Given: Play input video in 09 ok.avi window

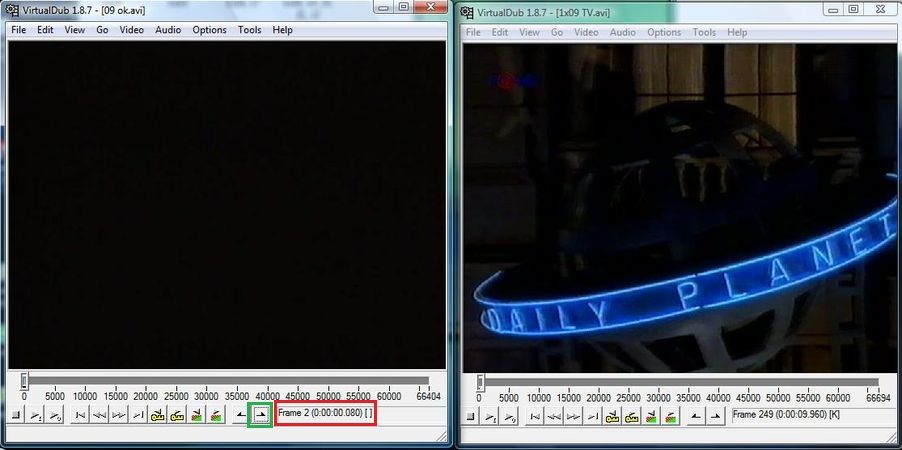Looking at the screenshot, I should pos(36,415).
